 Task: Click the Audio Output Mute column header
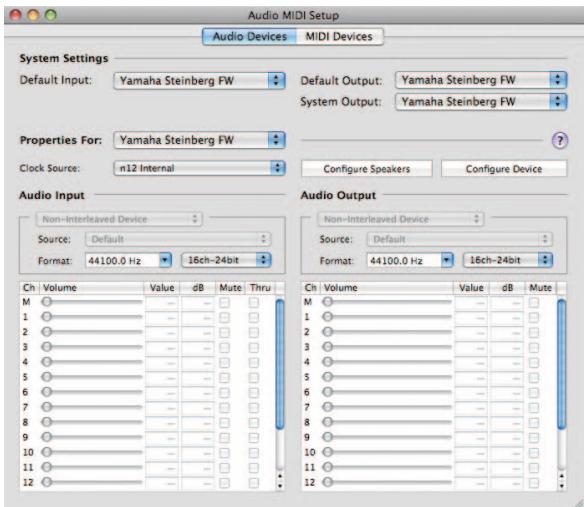(x=541, y=288)
